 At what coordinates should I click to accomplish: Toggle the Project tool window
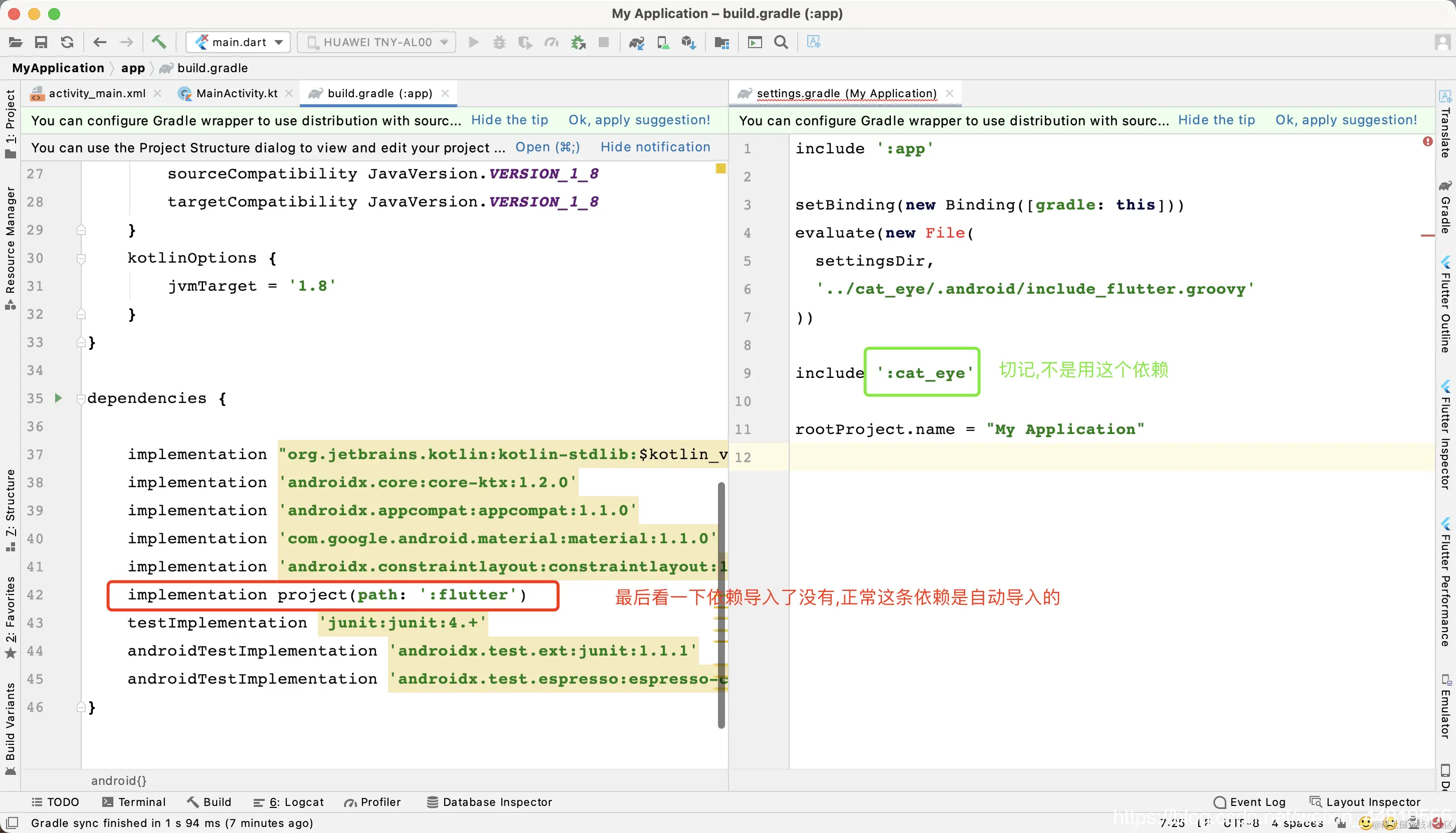point(11,122)
